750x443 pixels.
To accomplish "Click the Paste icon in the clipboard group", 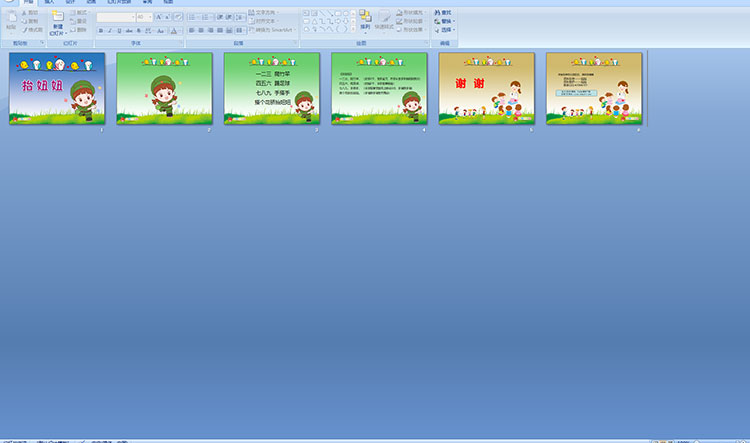I will [11, 18].
